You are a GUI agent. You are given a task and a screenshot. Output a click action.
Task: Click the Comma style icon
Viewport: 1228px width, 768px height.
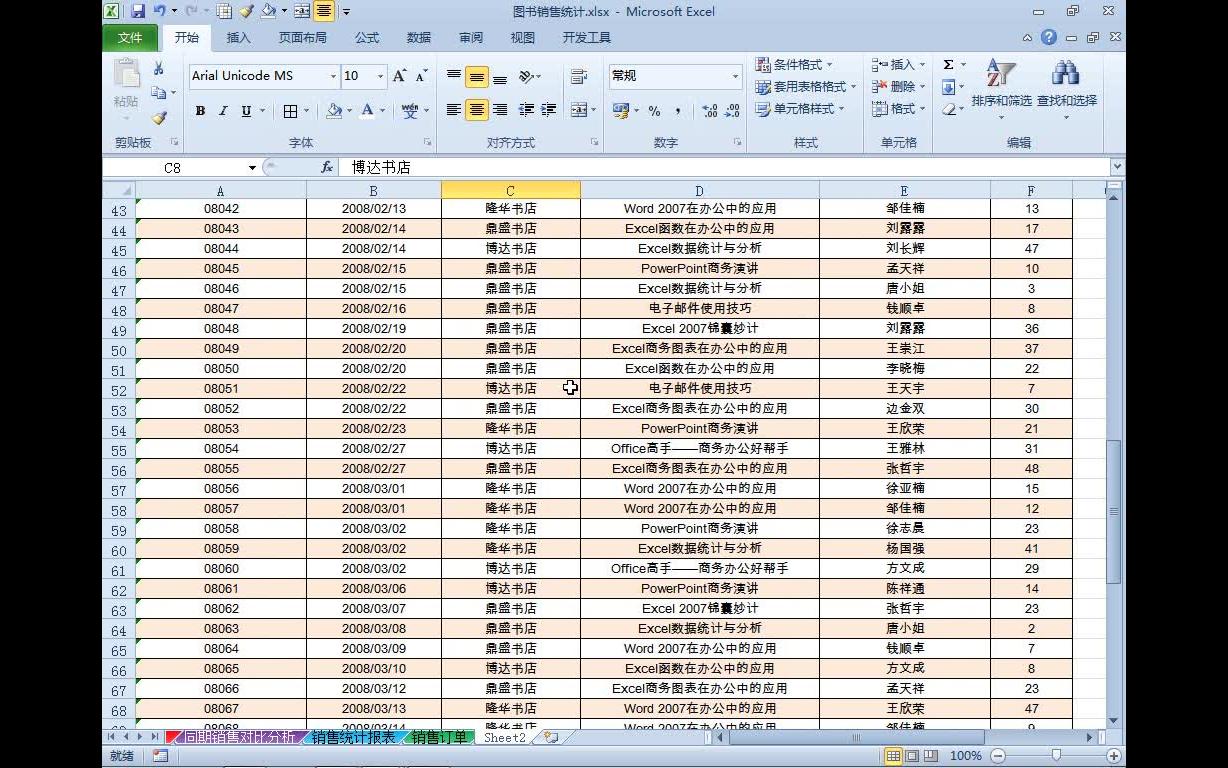pyautogui.click(x=678, y=111)
